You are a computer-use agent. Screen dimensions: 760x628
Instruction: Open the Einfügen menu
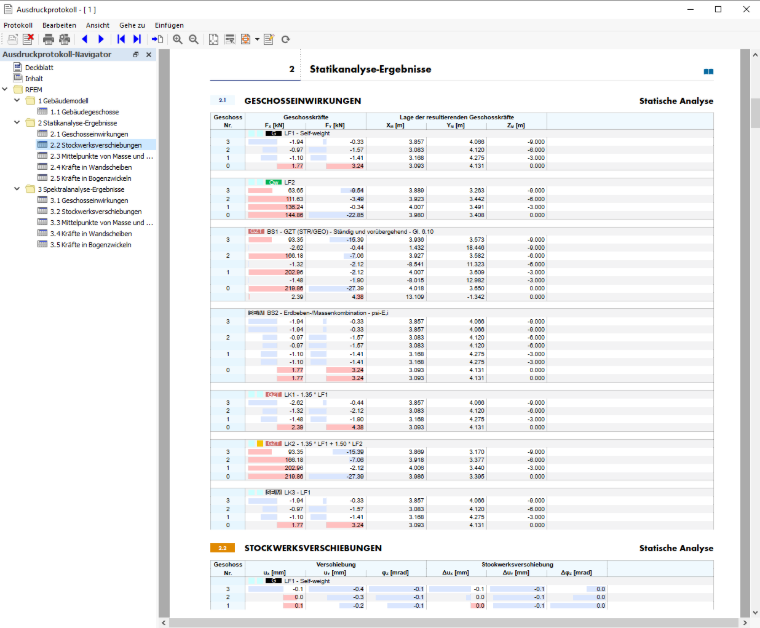pos(169,25)
